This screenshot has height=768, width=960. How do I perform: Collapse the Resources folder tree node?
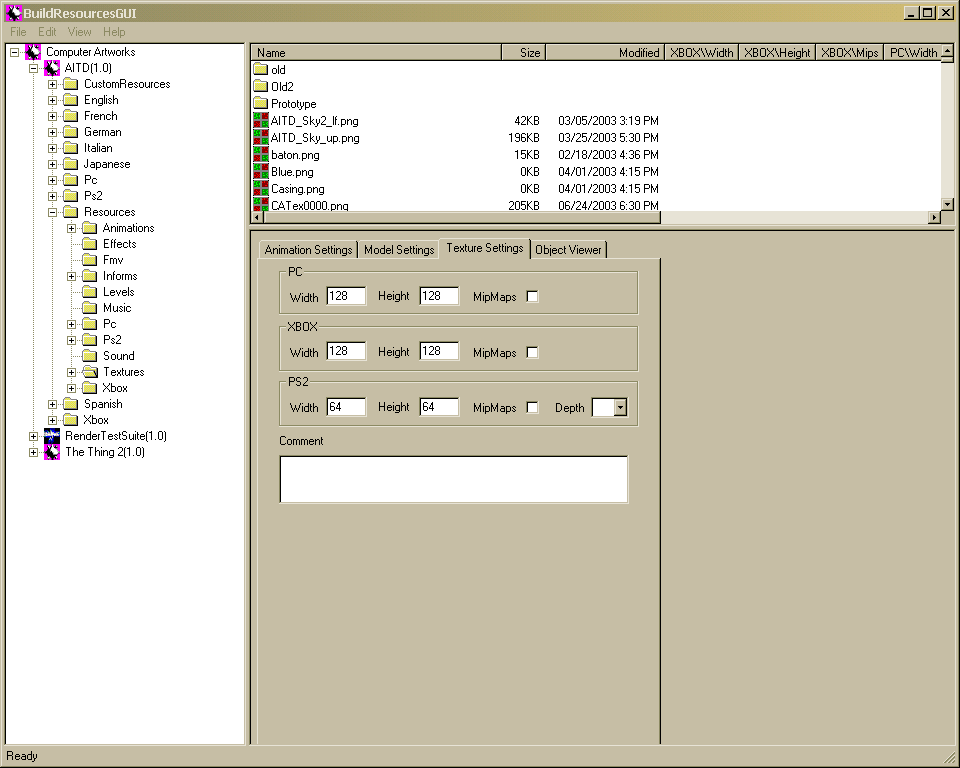(x=53, y=212)
